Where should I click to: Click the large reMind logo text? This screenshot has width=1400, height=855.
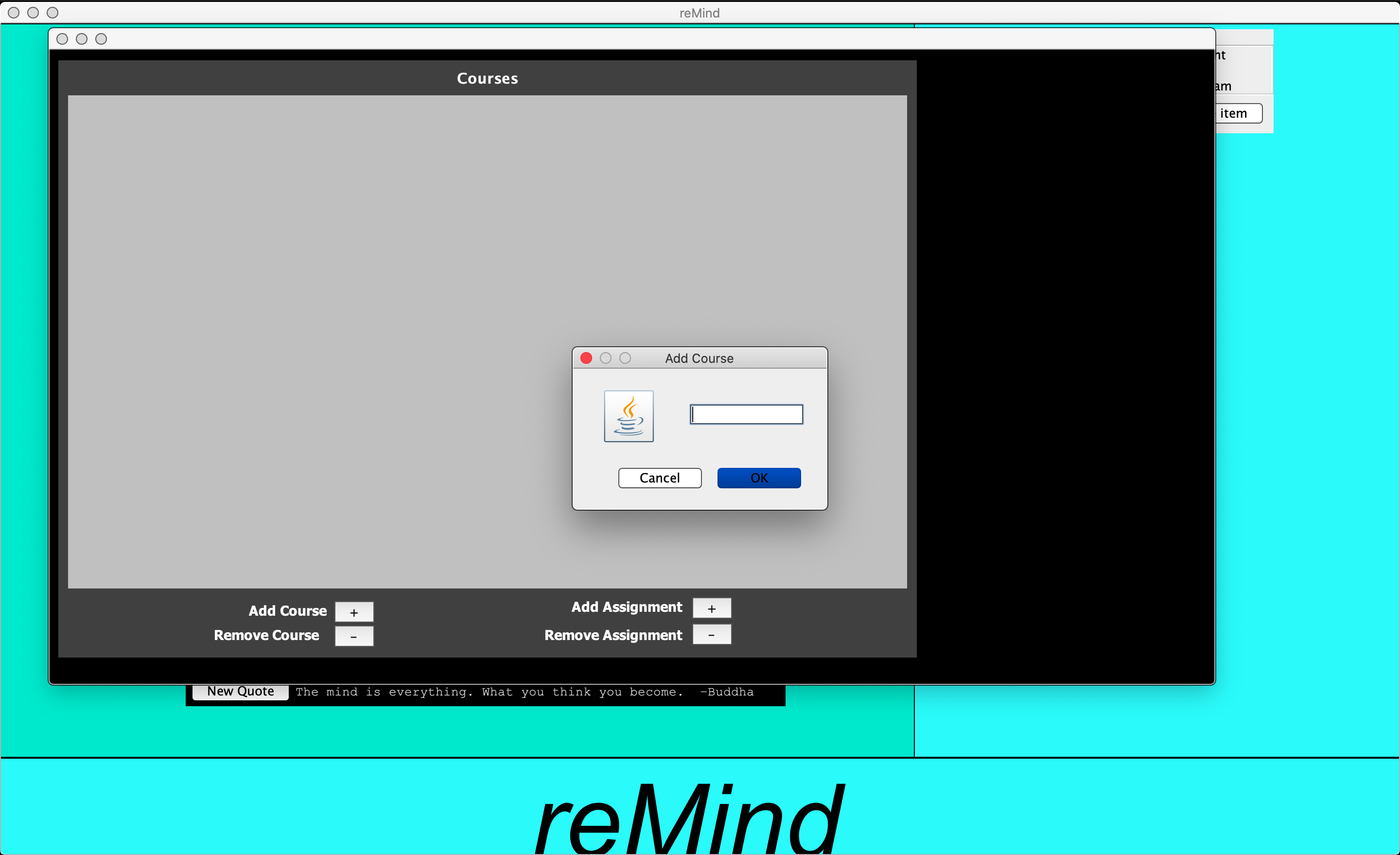(689, 819)
